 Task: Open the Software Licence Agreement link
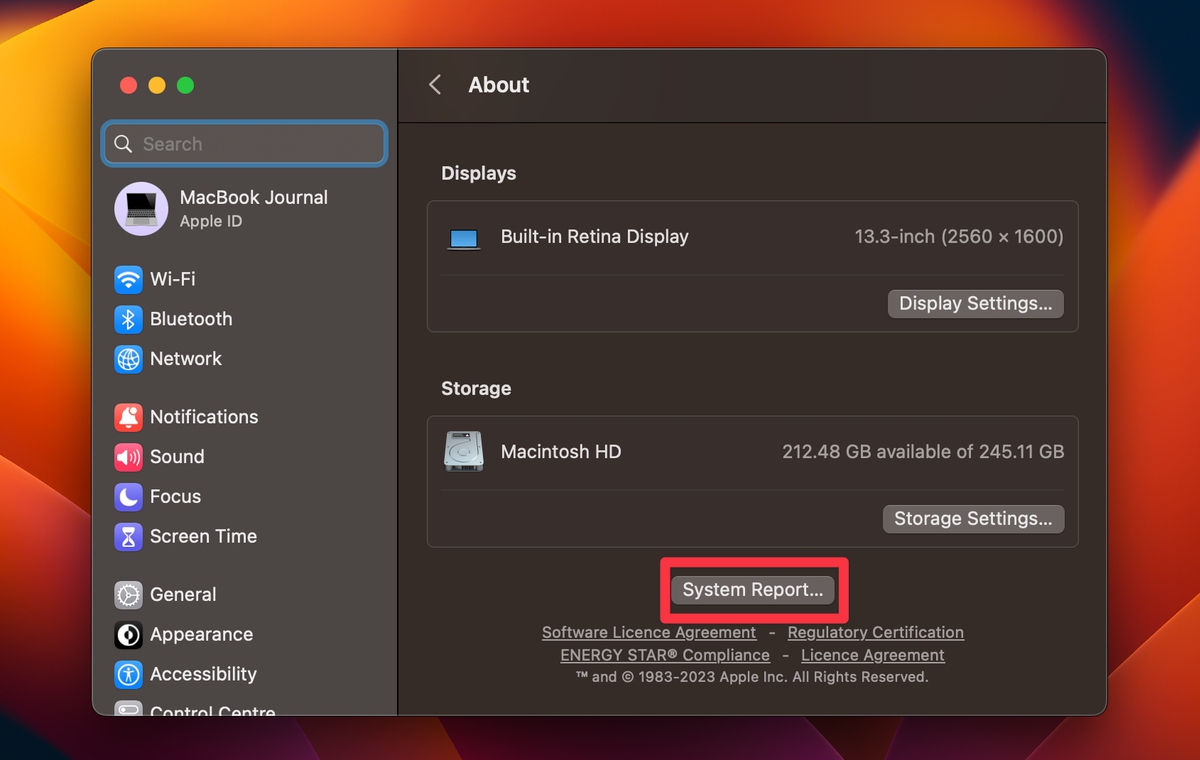pos(648,632)
